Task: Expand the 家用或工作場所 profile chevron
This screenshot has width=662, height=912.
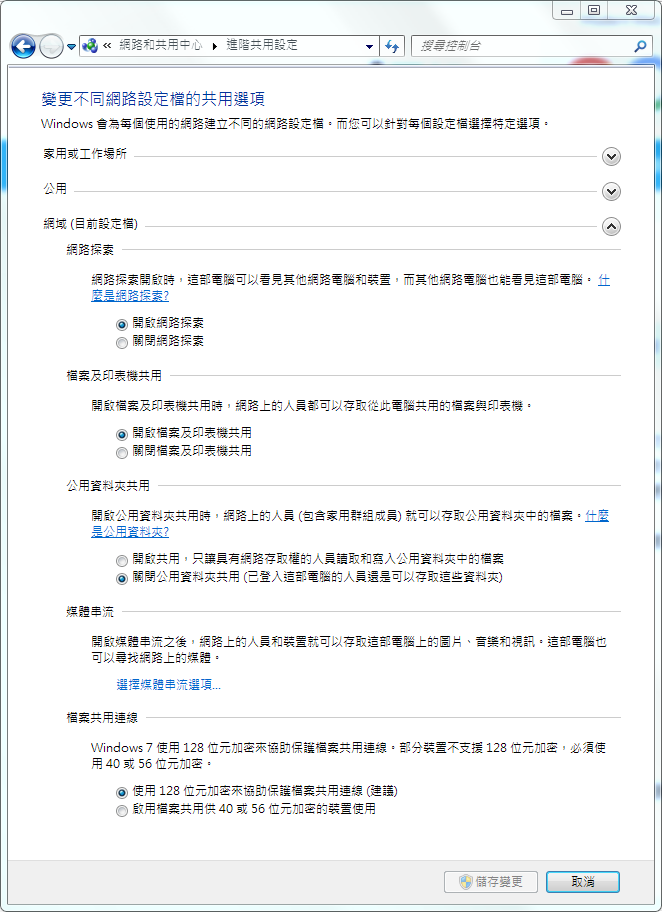Action: tap(611, 156)
